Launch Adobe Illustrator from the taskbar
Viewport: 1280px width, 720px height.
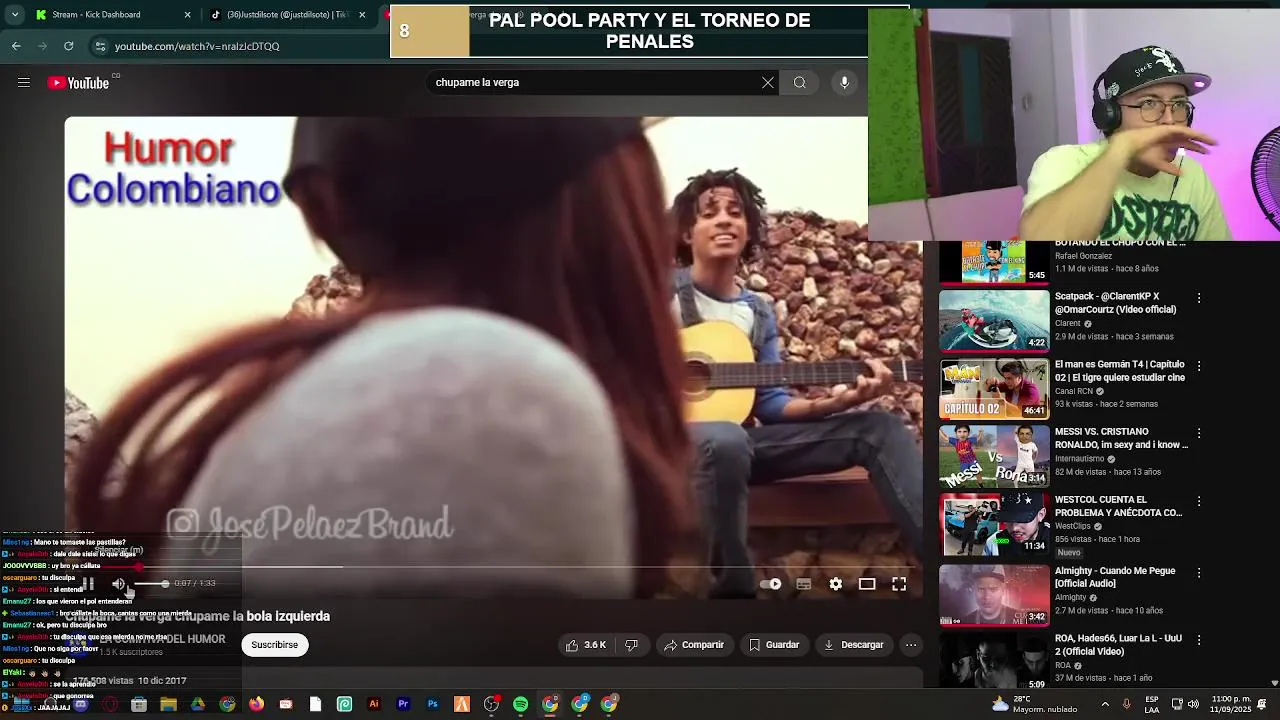click(x=374, y=704)
